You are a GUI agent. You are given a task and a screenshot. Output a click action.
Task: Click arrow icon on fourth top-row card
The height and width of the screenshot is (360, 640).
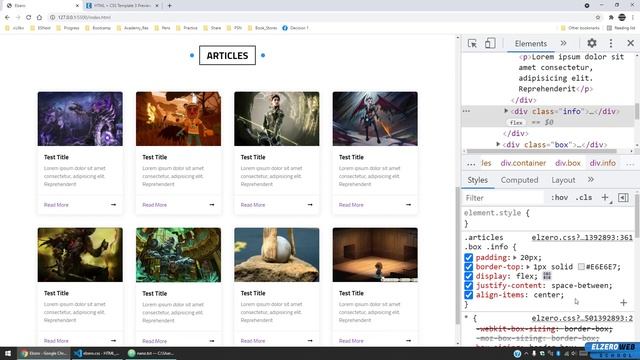409,205
